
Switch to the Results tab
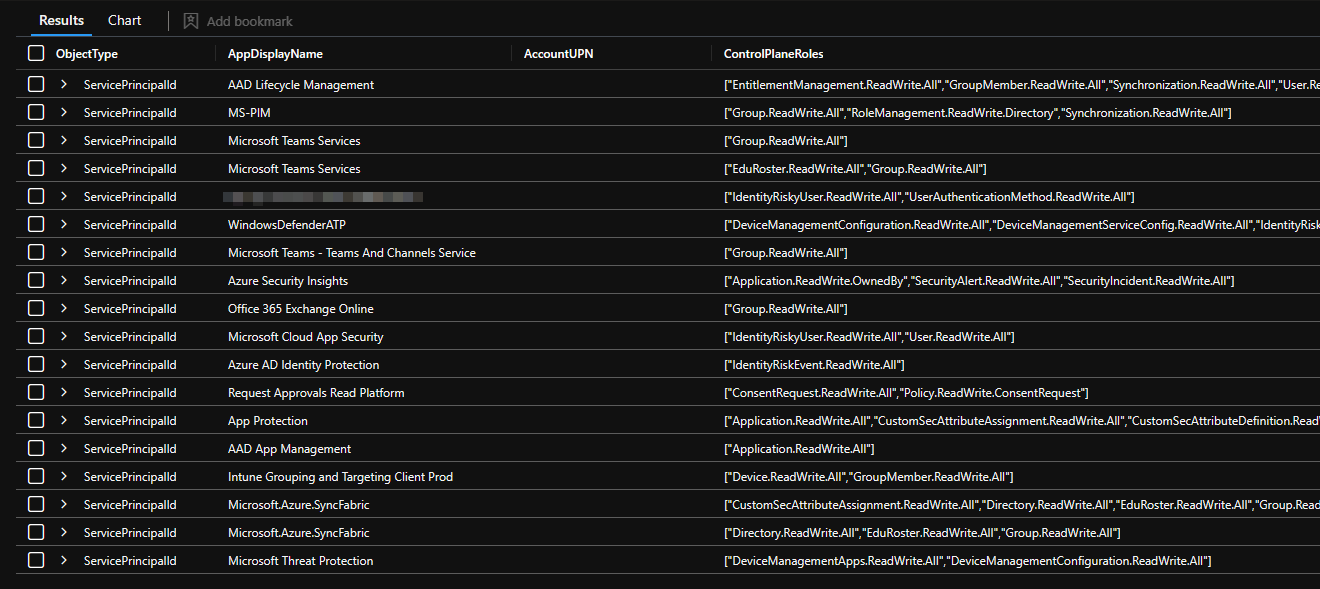(x=61, y=20)
